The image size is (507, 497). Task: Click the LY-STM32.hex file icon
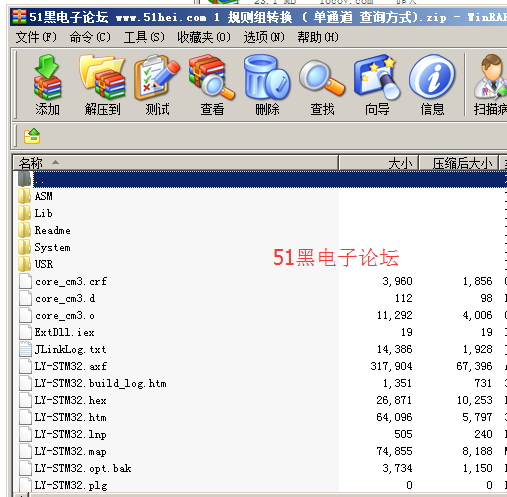pyautogui.click(x=25, y=400)
